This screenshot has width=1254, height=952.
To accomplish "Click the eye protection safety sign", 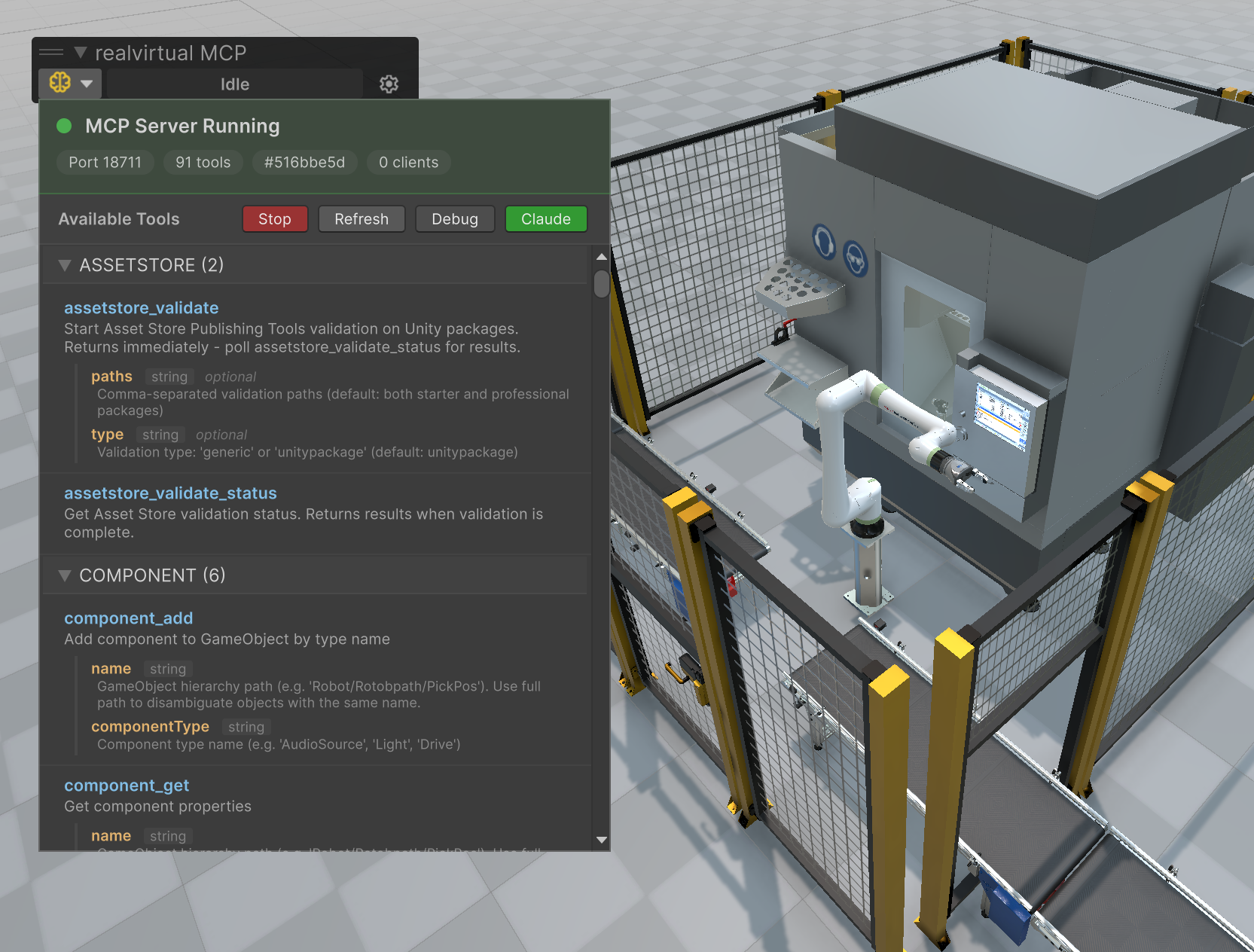I will click(855, 260).
